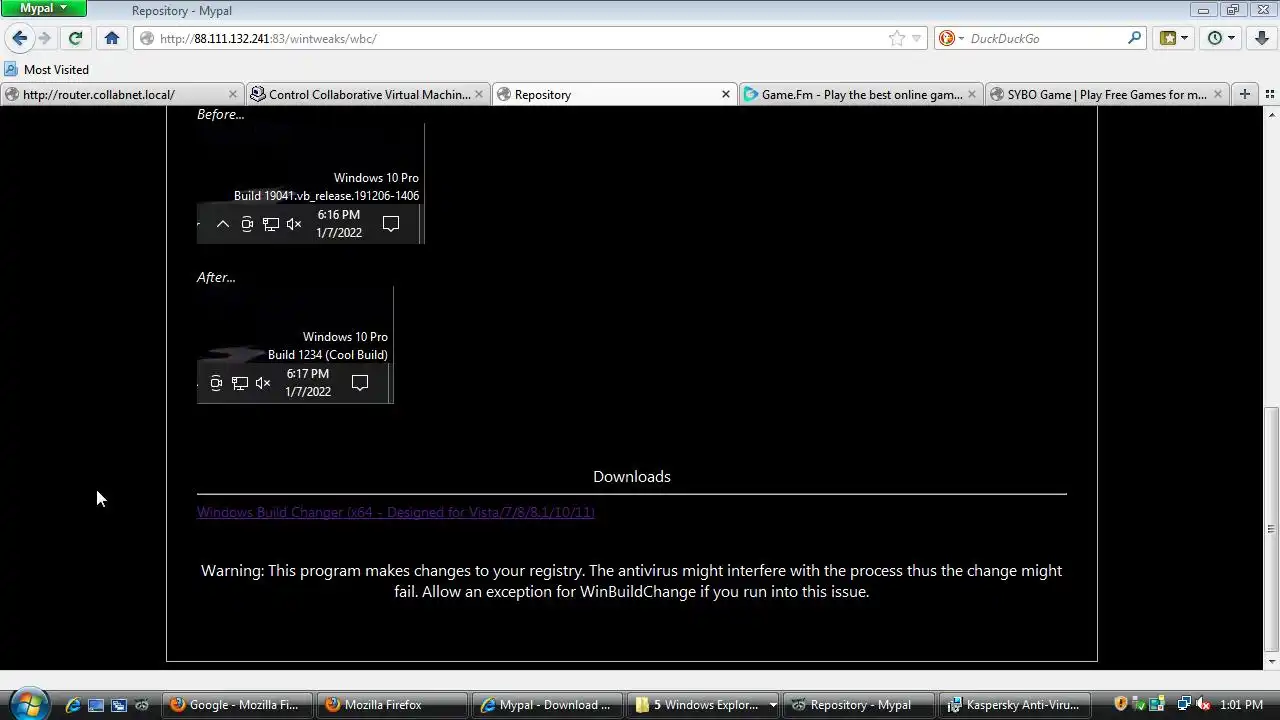Click the green tray icon beside the network icon
This screenshot has height=720, width=1280.
(1157, 704)
